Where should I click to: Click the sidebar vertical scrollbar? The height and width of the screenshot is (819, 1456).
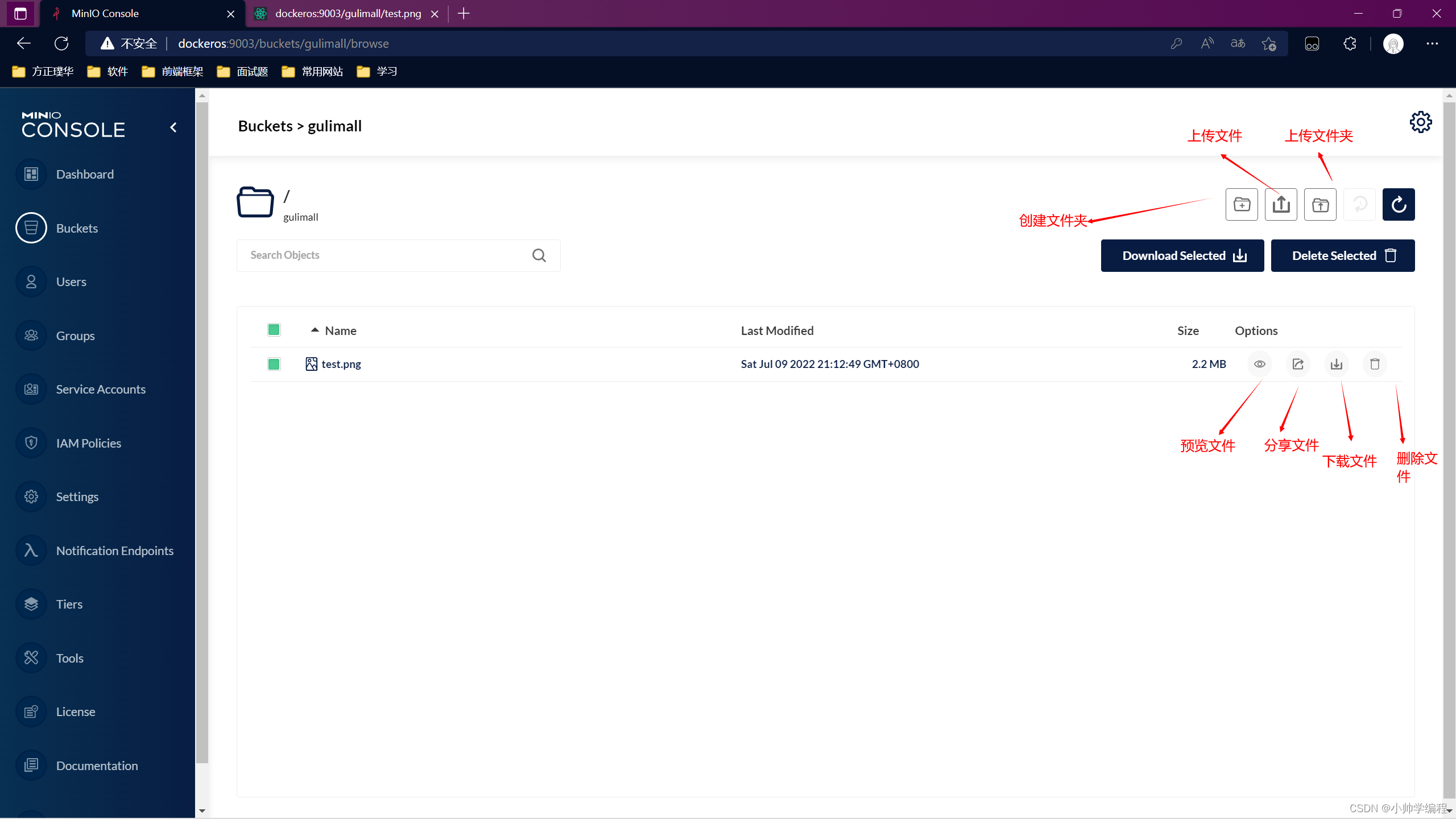point(202,432)
